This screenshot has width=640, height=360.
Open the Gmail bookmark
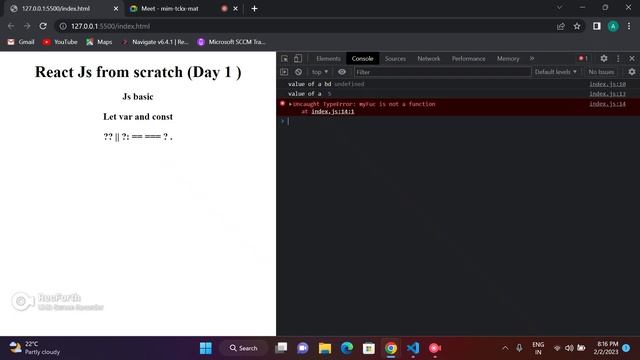tap(21, 42)
